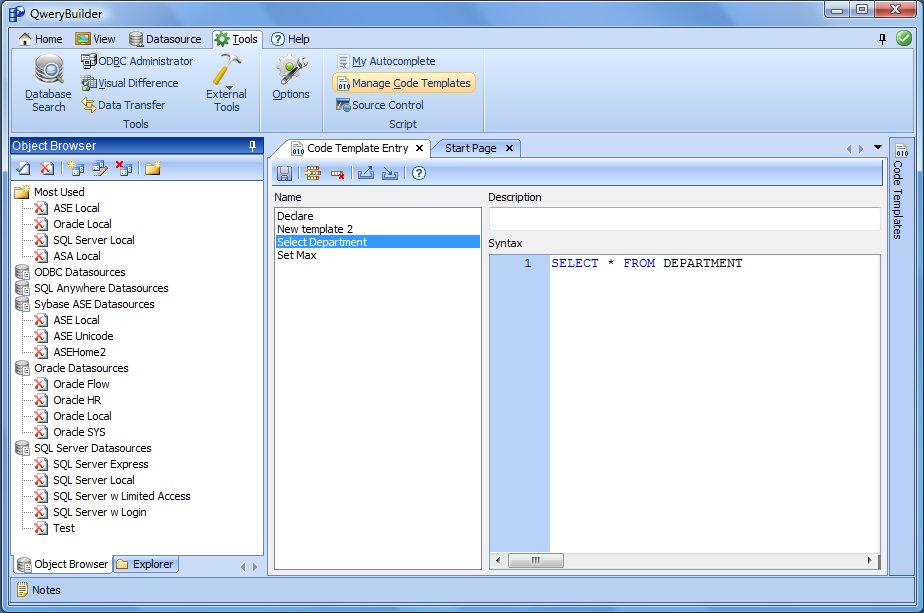Screen dimensions: 924x613
Task: Switch to Start Page tab
Action: point(470,148)
